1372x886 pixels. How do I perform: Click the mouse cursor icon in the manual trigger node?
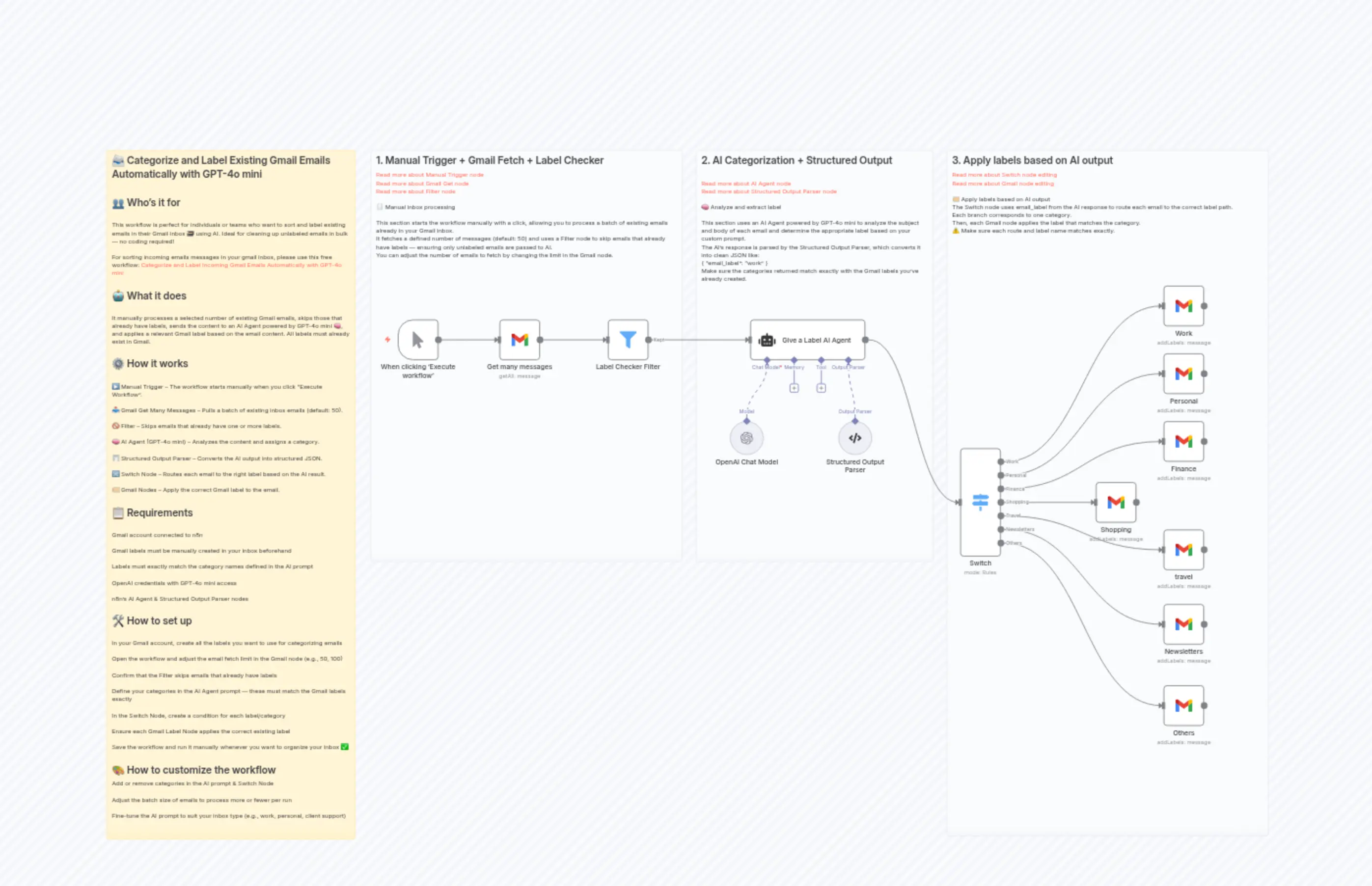[418, 340]
